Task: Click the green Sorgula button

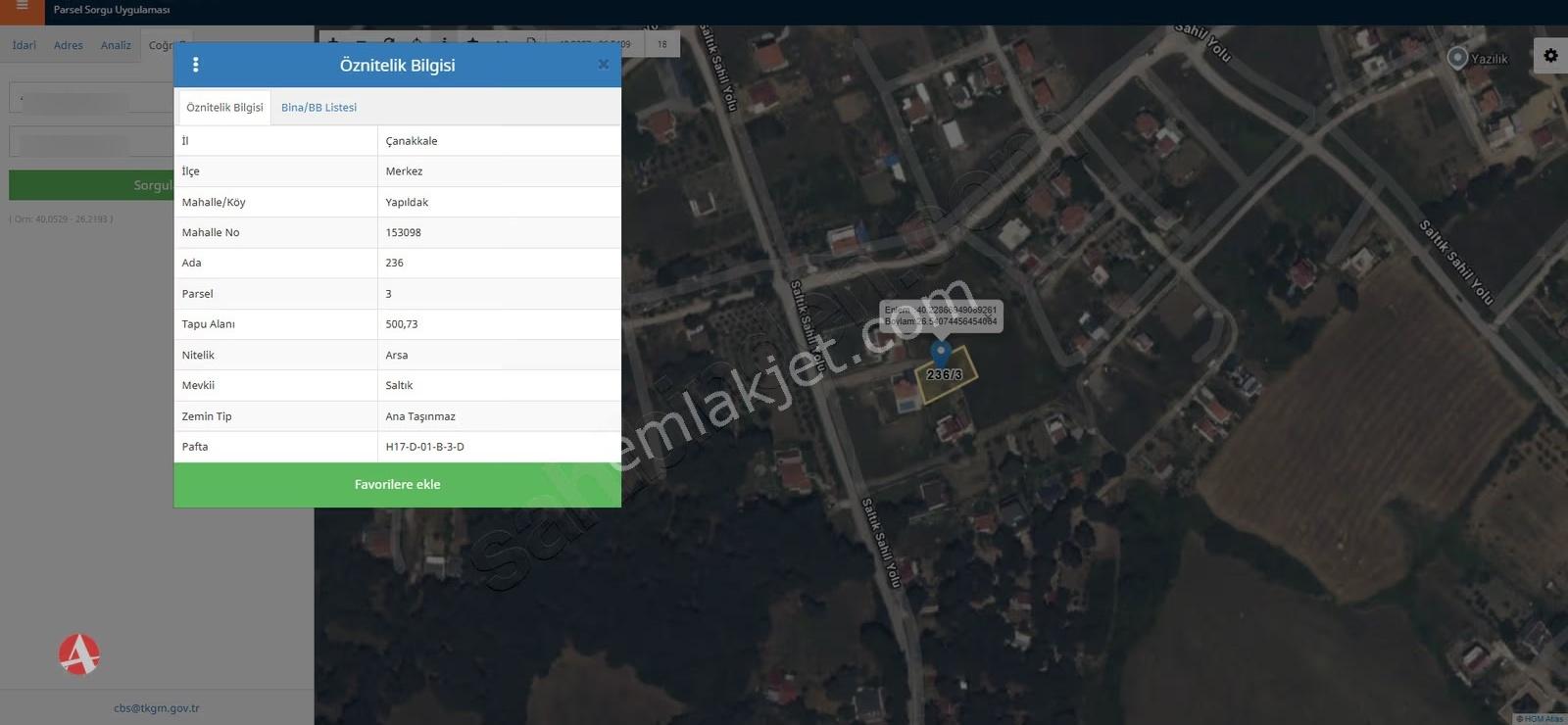Action: tap(91, 185)
